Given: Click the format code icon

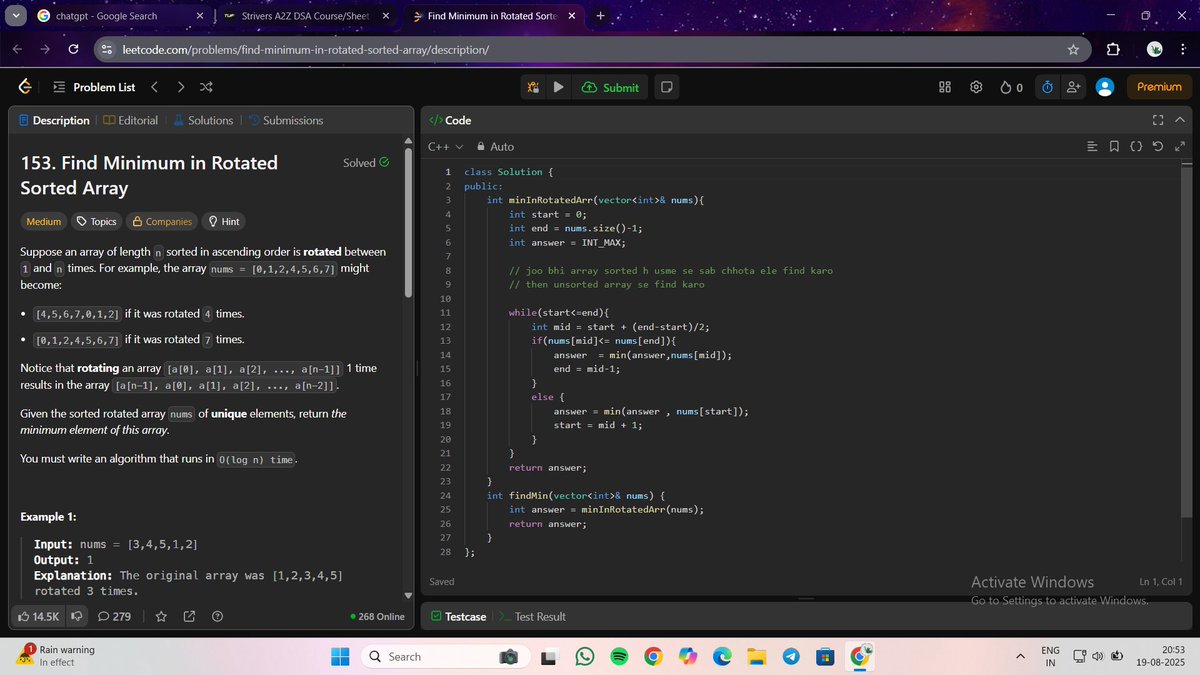Looking at the screenshot, I should pos(1092,147).
